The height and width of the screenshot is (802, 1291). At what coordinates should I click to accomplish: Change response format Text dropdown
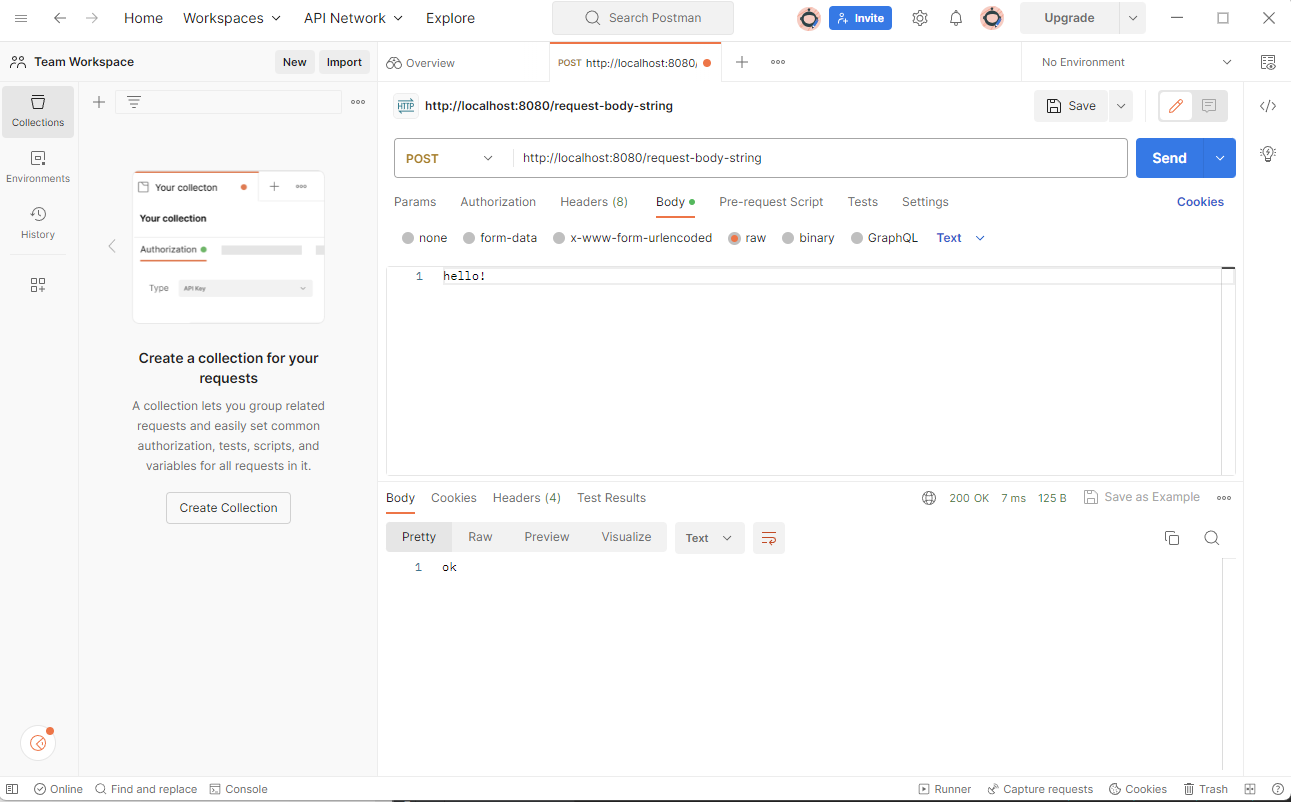pos(709,538)
